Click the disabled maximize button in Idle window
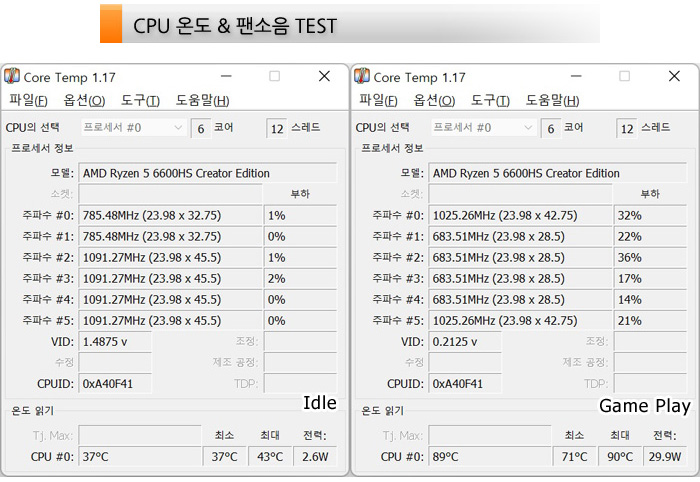The width and height of the screenshot is (700, 482). [x=275, y=76]
